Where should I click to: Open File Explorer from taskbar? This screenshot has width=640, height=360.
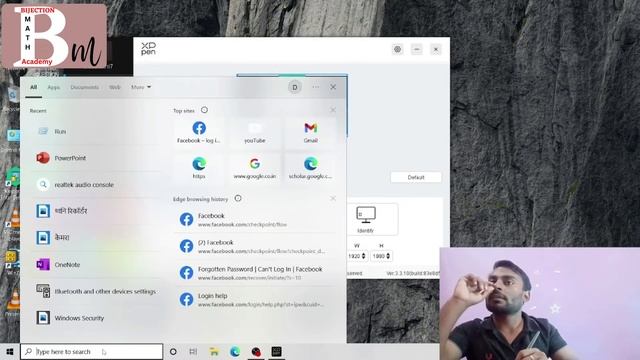pos(214,351)
